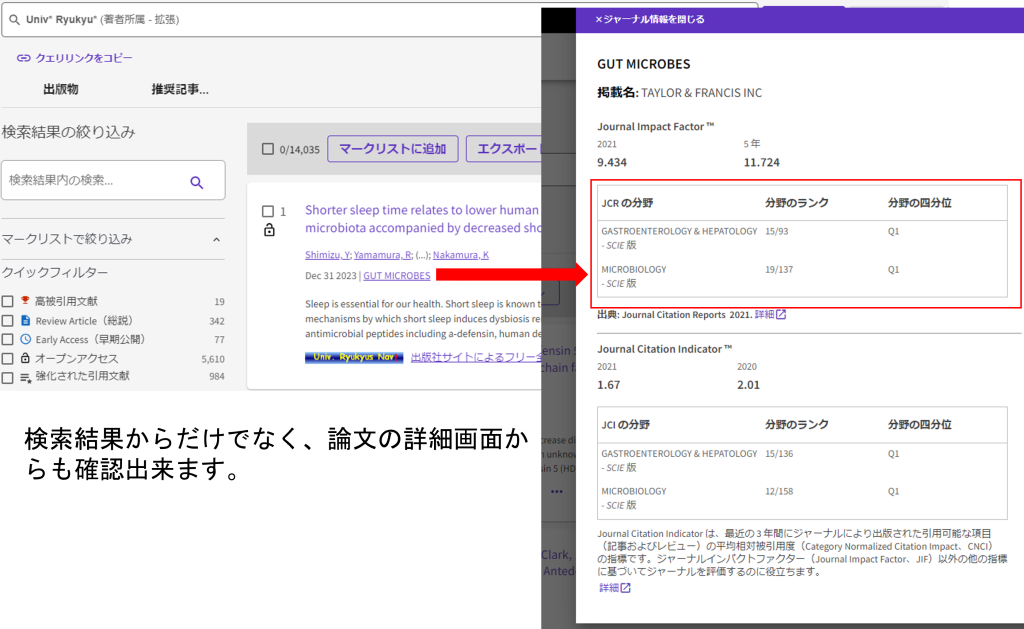Open the 出版社サイトによるフリー full text link
Image resolution: width=1024 pixels, height=629 pixels.
point(476,357)
